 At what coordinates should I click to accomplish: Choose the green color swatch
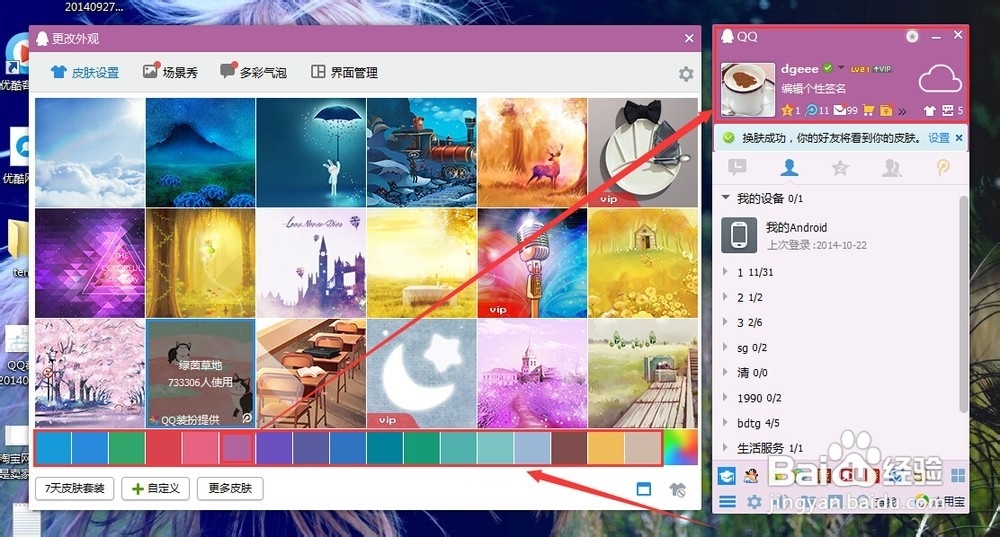pos(127,447)
